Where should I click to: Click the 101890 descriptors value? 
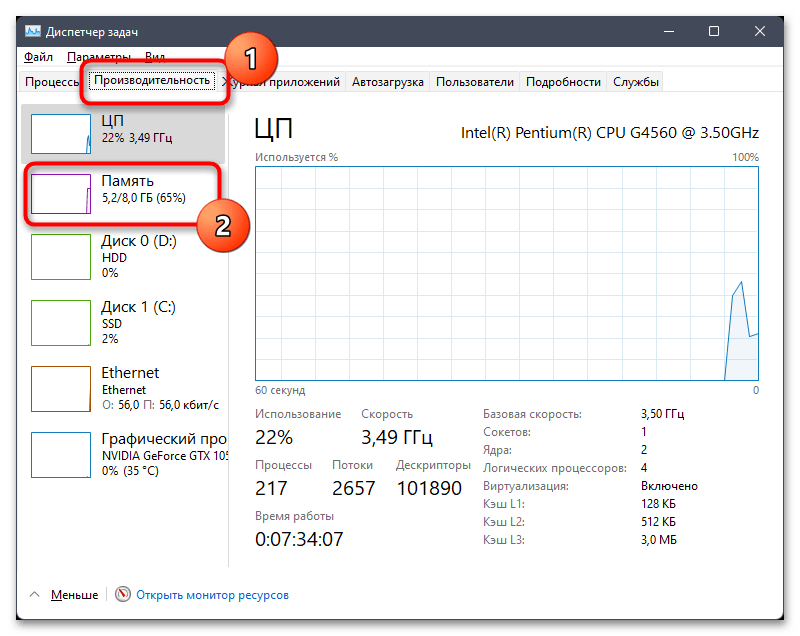[429, 488]
